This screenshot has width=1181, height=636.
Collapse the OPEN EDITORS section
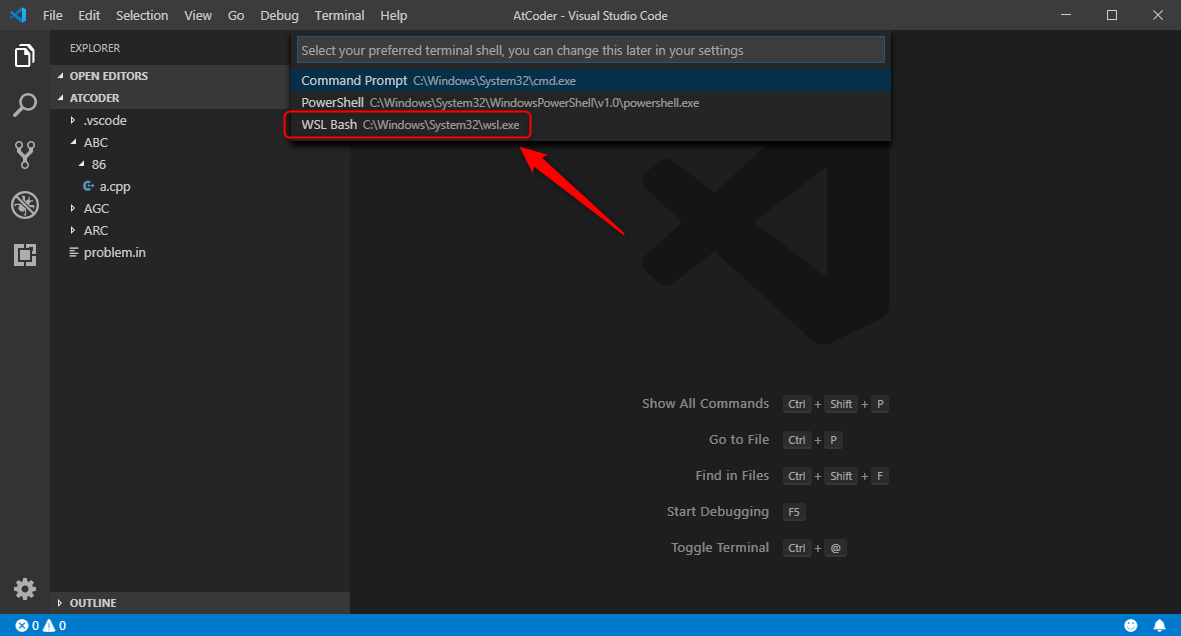(61, 76)
